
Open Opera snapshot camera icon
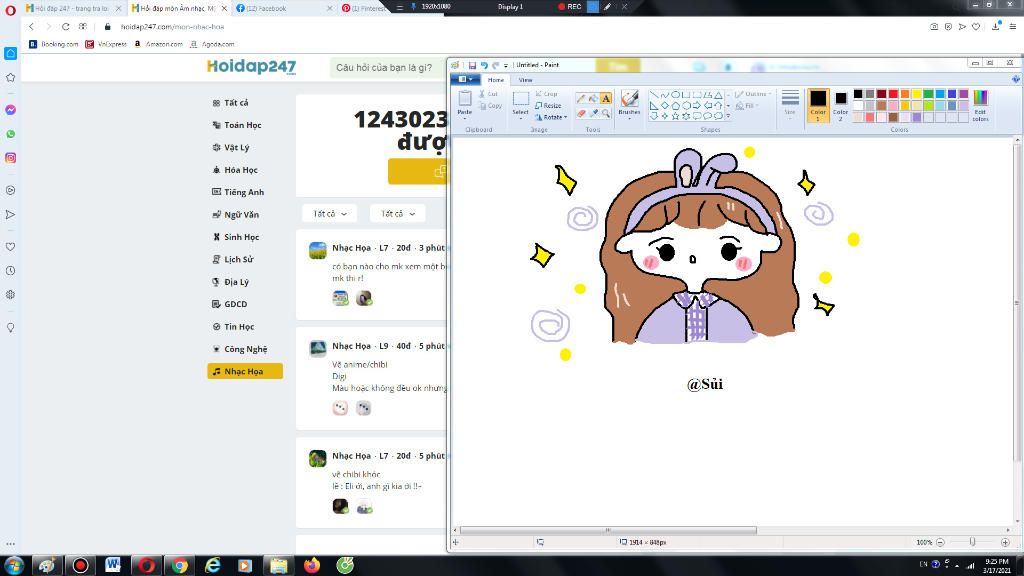pos(934,27)
